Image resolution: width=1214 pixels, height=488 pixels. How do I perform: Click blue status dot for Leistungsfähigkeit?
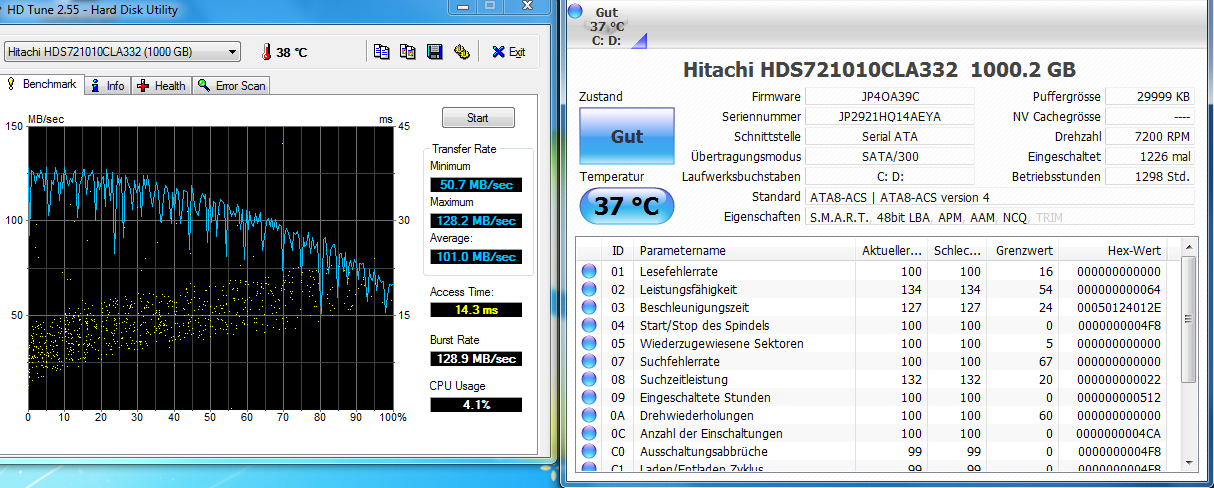coord(589,289)
